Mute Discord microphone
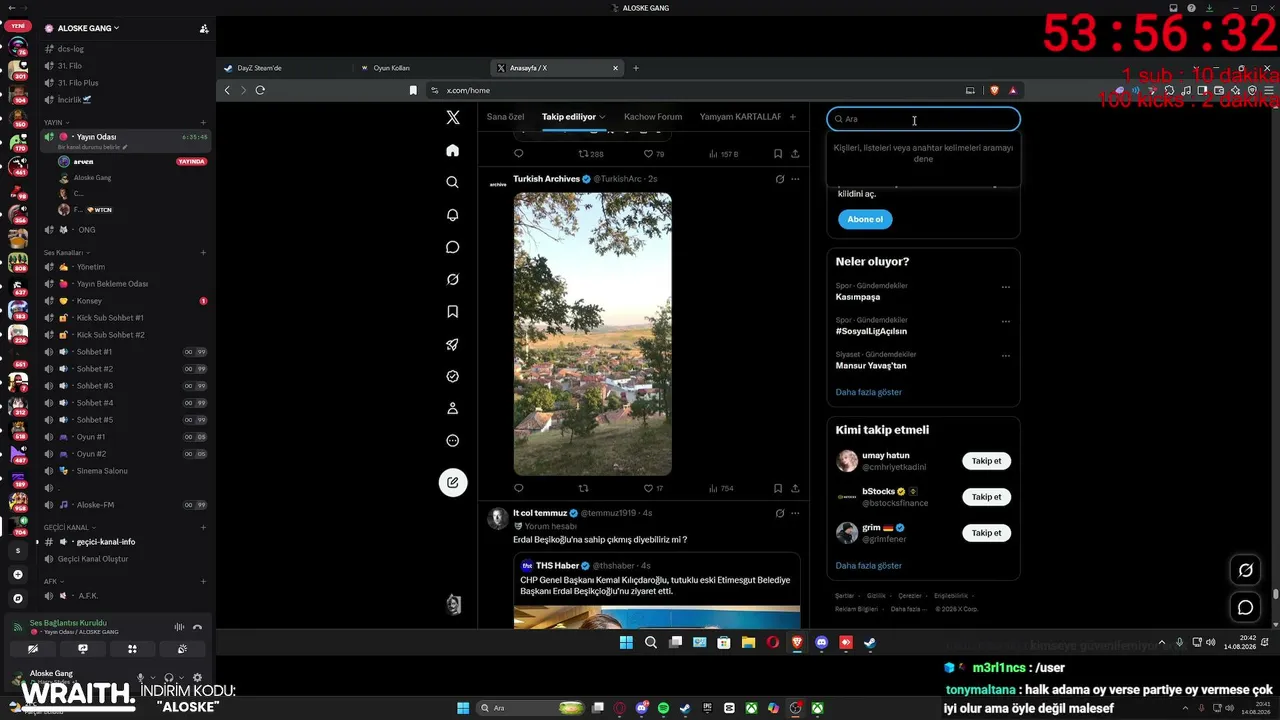This screenshot has height=720, width=1280. coord(140,678)
